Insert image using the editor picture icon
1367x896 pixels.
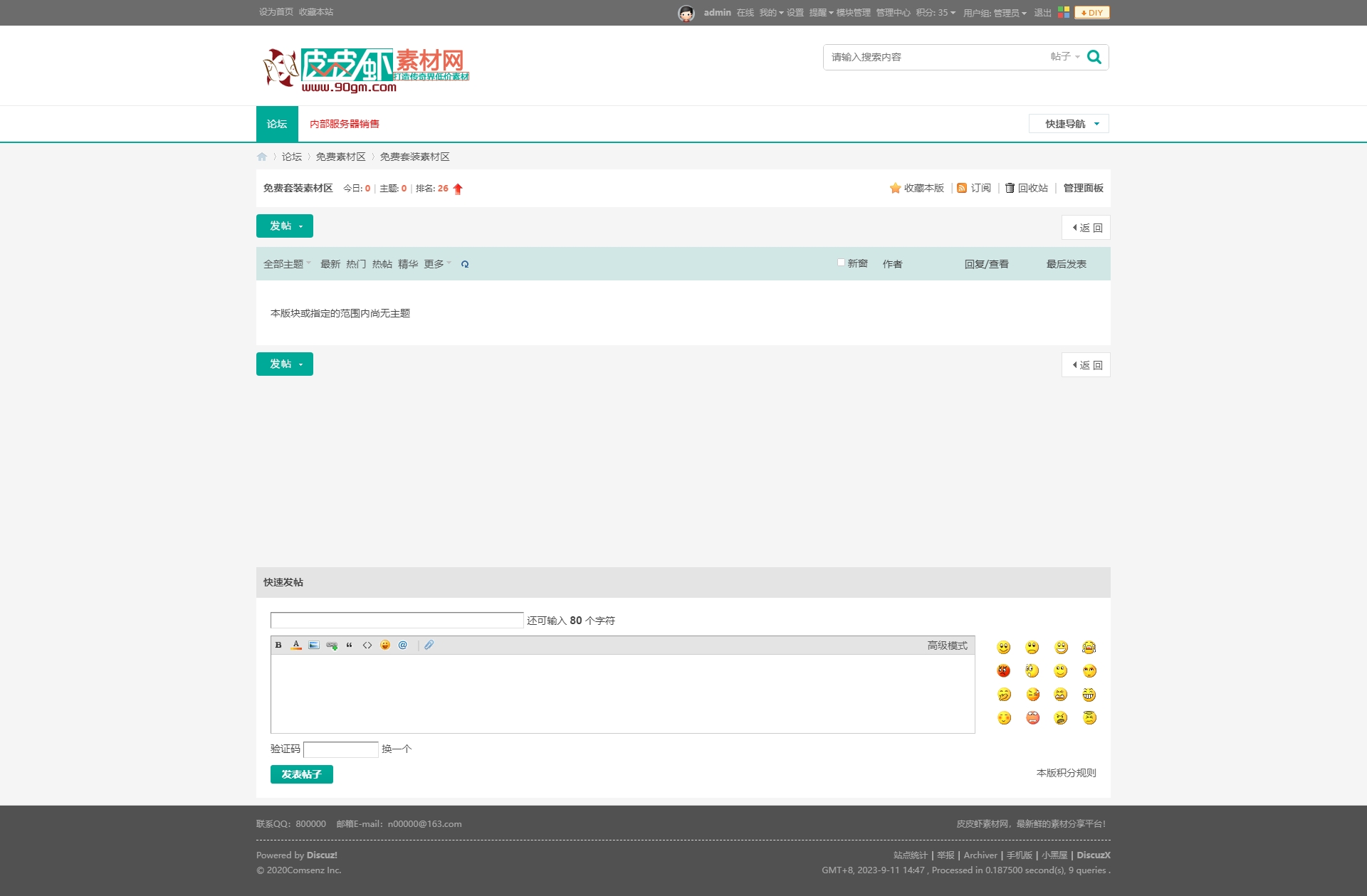tap(314, 645)
